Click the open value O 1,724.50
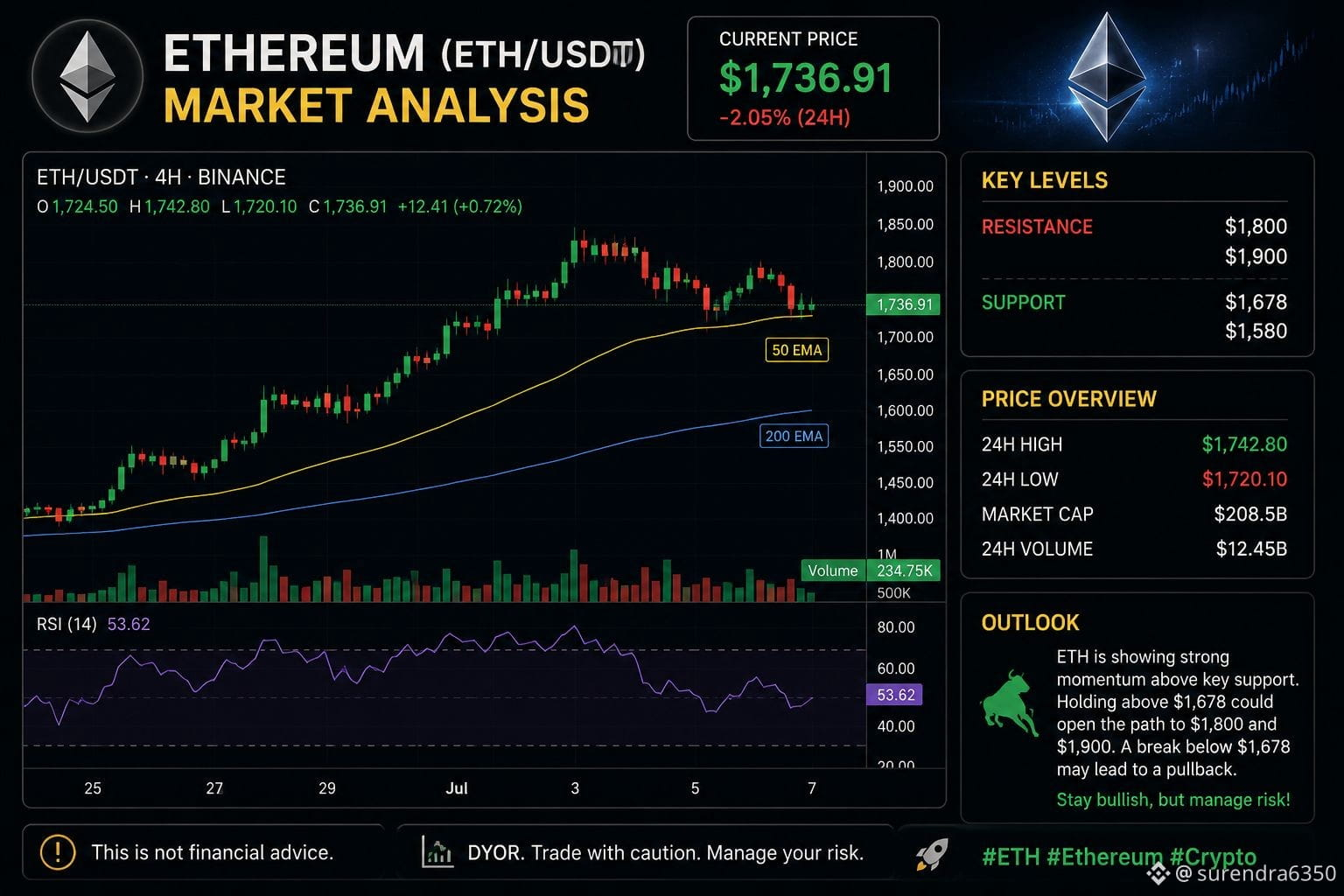The height and width of the screenshot is (896, 1344). coord(77,206)
